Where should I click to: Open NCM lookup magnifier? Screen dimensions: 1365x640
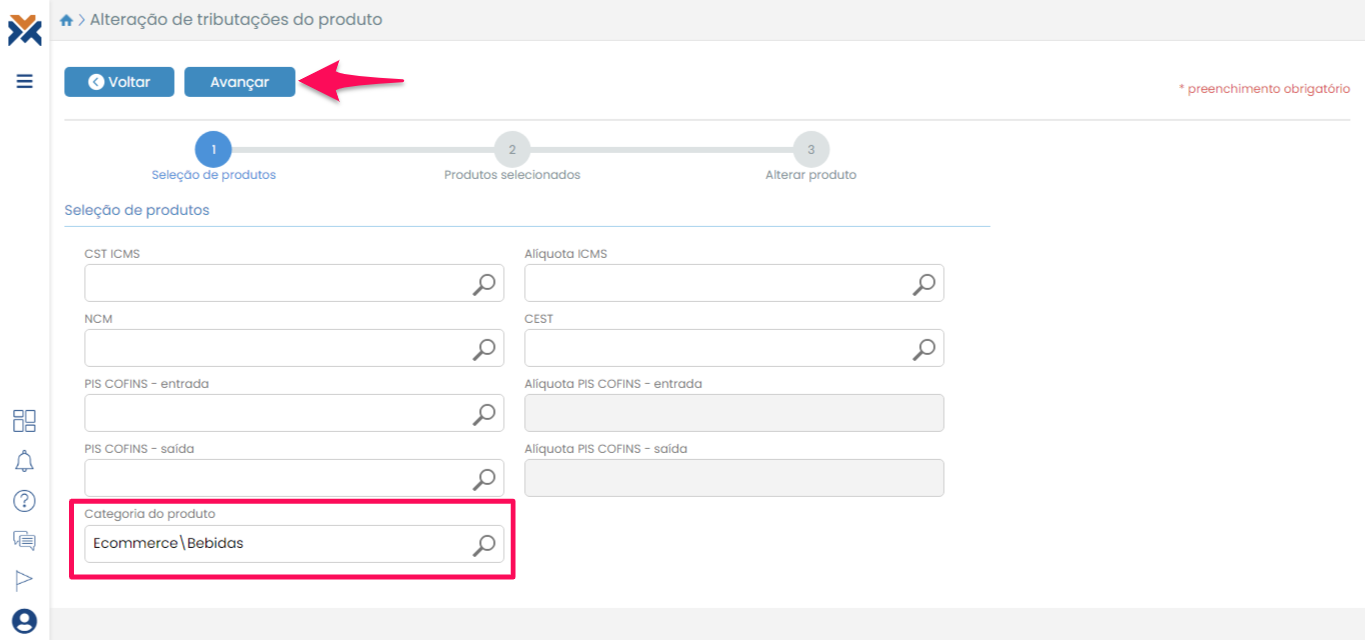click(484, 349)
